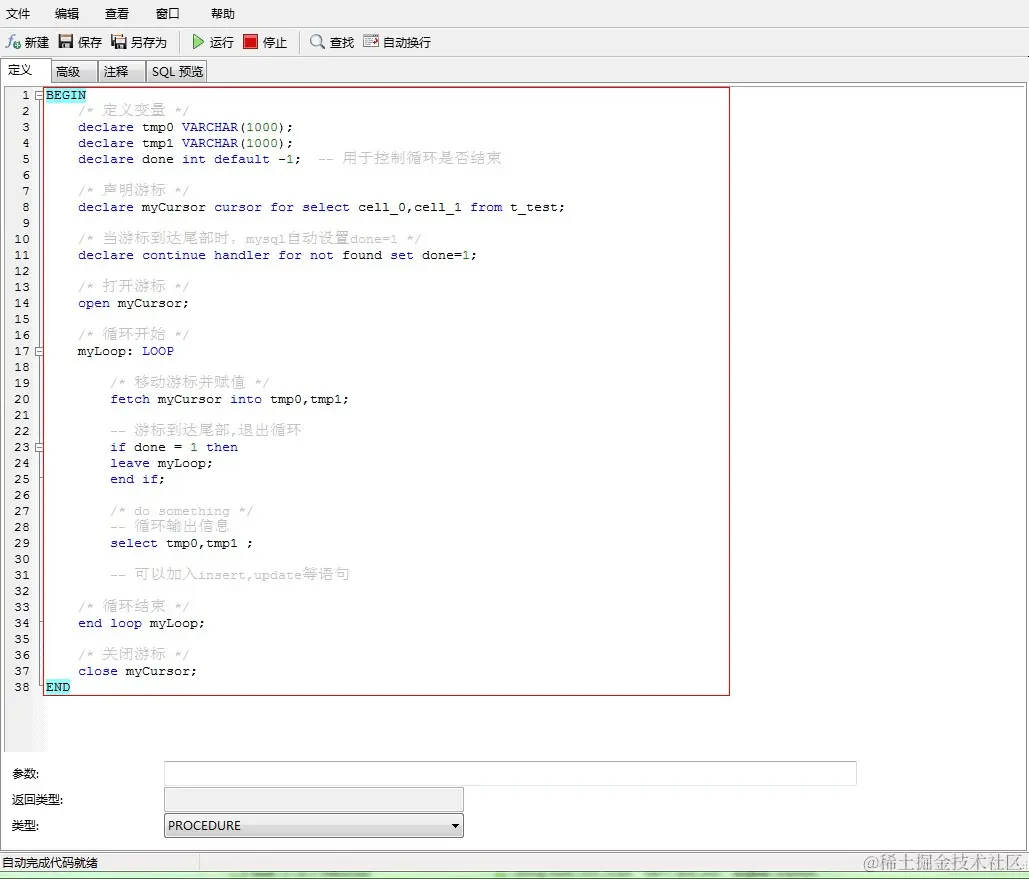Image resolution: width=1029 pixels, height=879 pixels.
Task: Click 'open myCursor;' line
Action: point(133,303)
